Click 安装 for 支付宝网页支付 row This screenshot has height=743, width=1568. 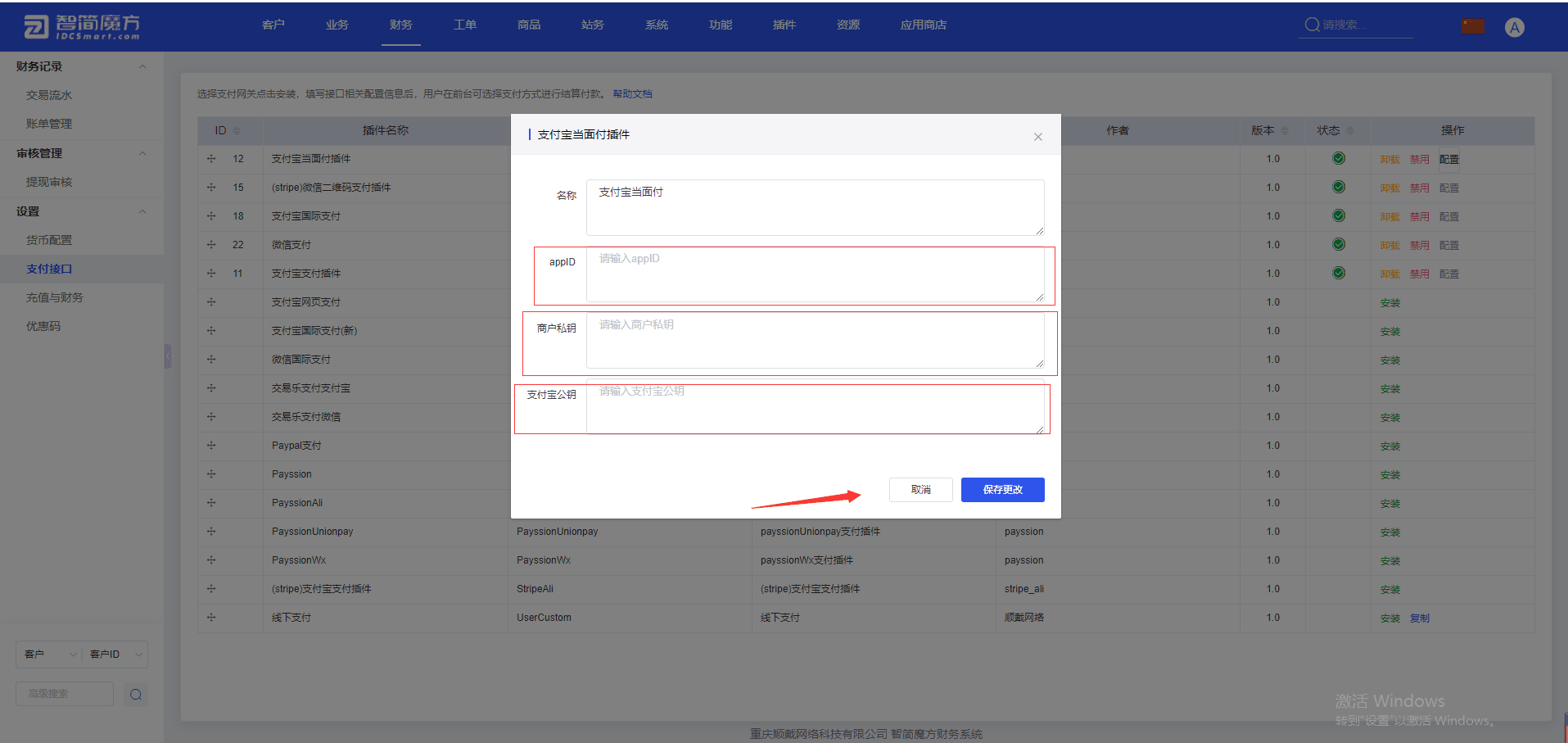pyautogui.click(x=1390, y=303)
